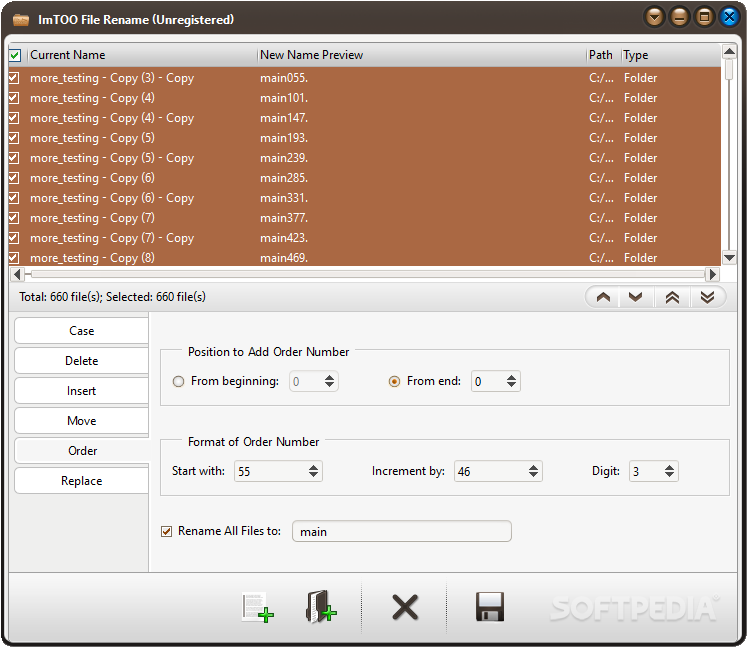Screen dimensions: 747x647
Task: Uncheck the 'more_testing - Copy (5)' row checkbox
Action: click(14, 138)
